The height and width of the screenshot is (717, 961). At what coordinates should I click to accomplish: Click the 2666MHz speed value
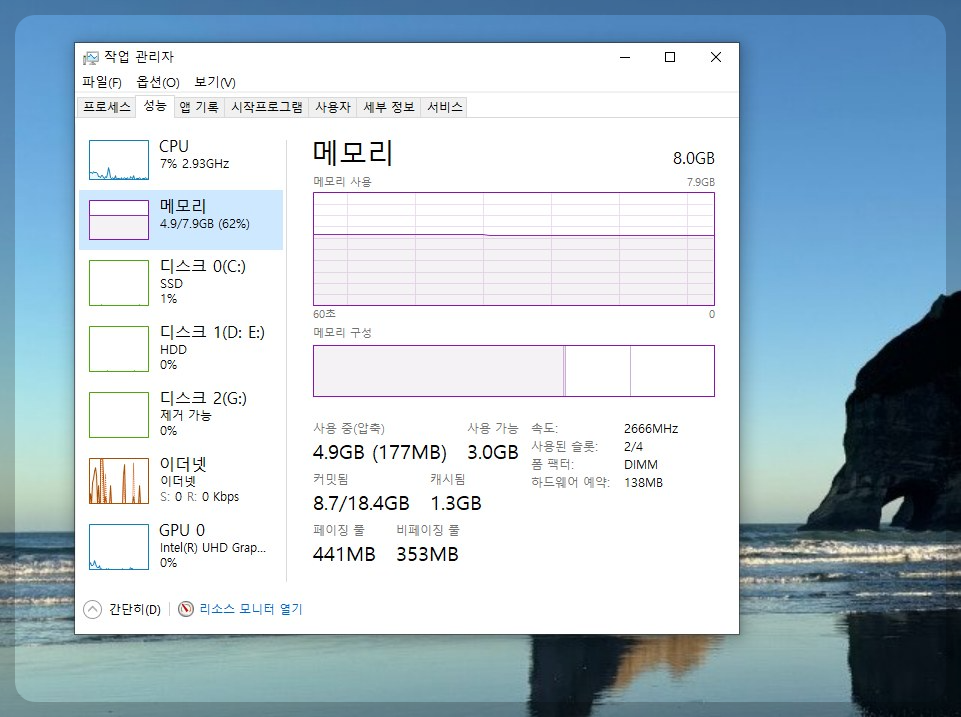pos(651,428)
